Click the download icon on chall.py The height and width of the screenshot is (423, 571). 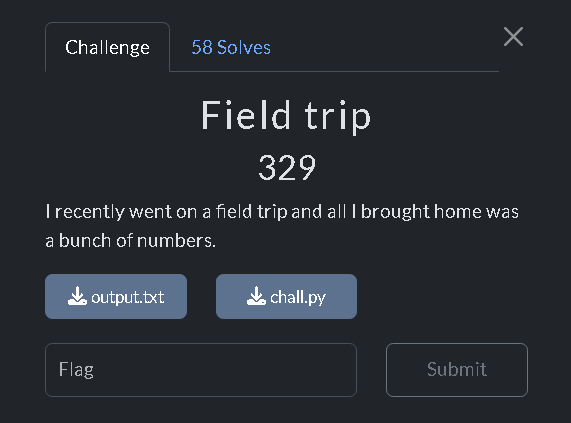tap(256, 296)
